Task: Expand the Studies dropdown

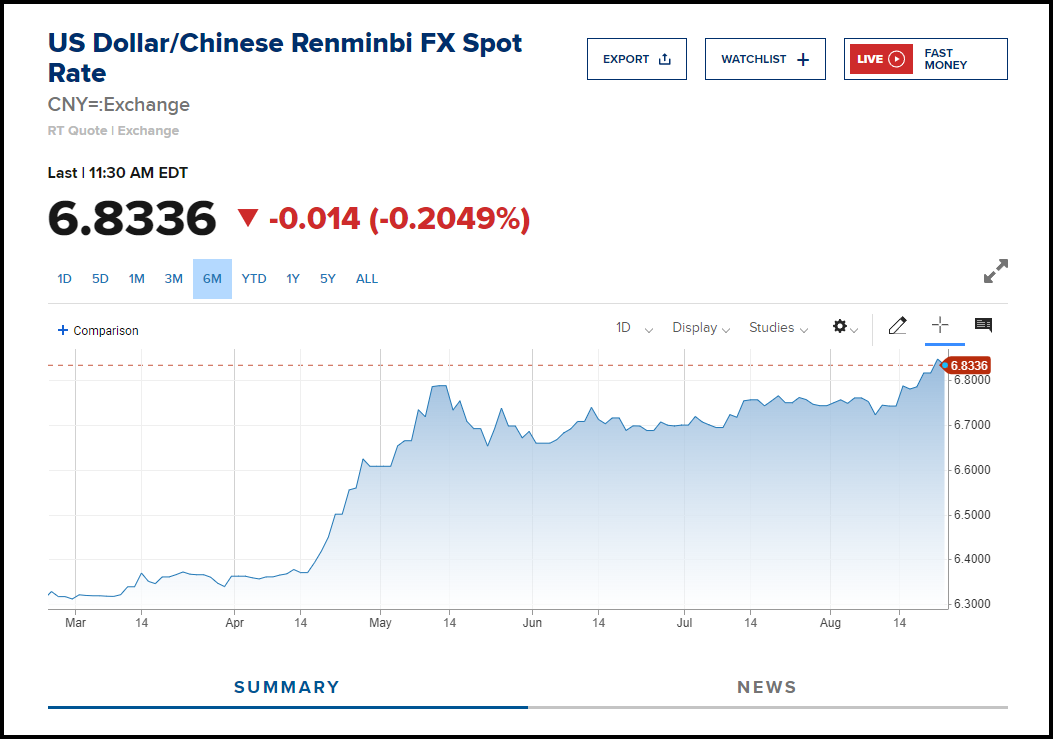Action: click(778, 328)
